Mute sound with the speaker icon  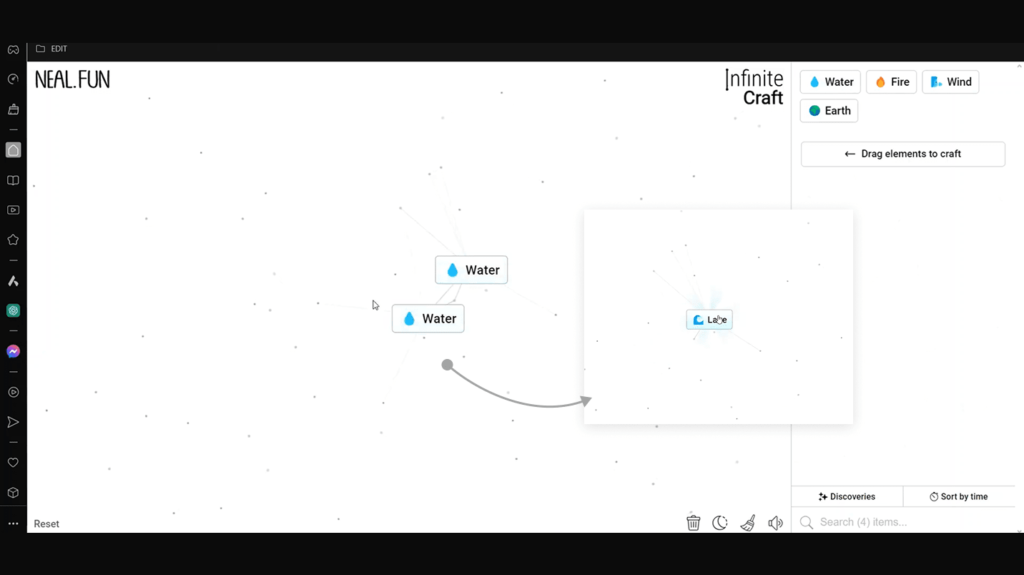click(775, 522)
